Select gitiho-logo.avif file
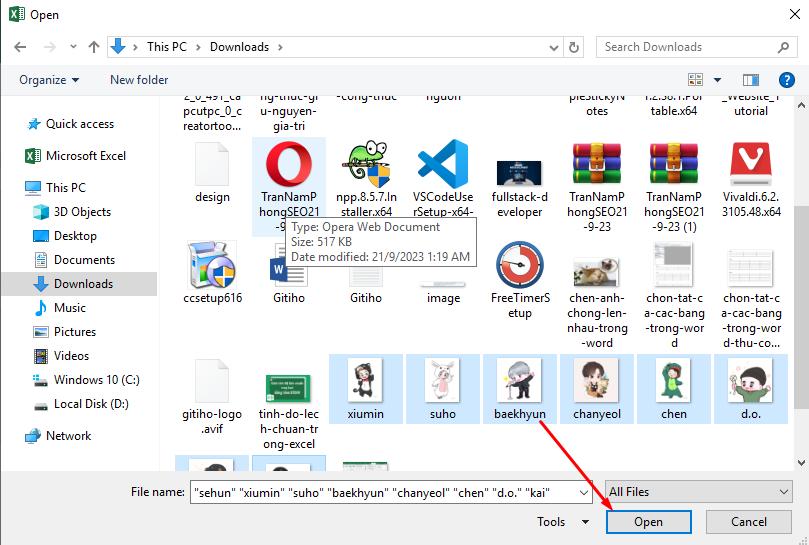 pyautogui.click(x=212, y=397)
